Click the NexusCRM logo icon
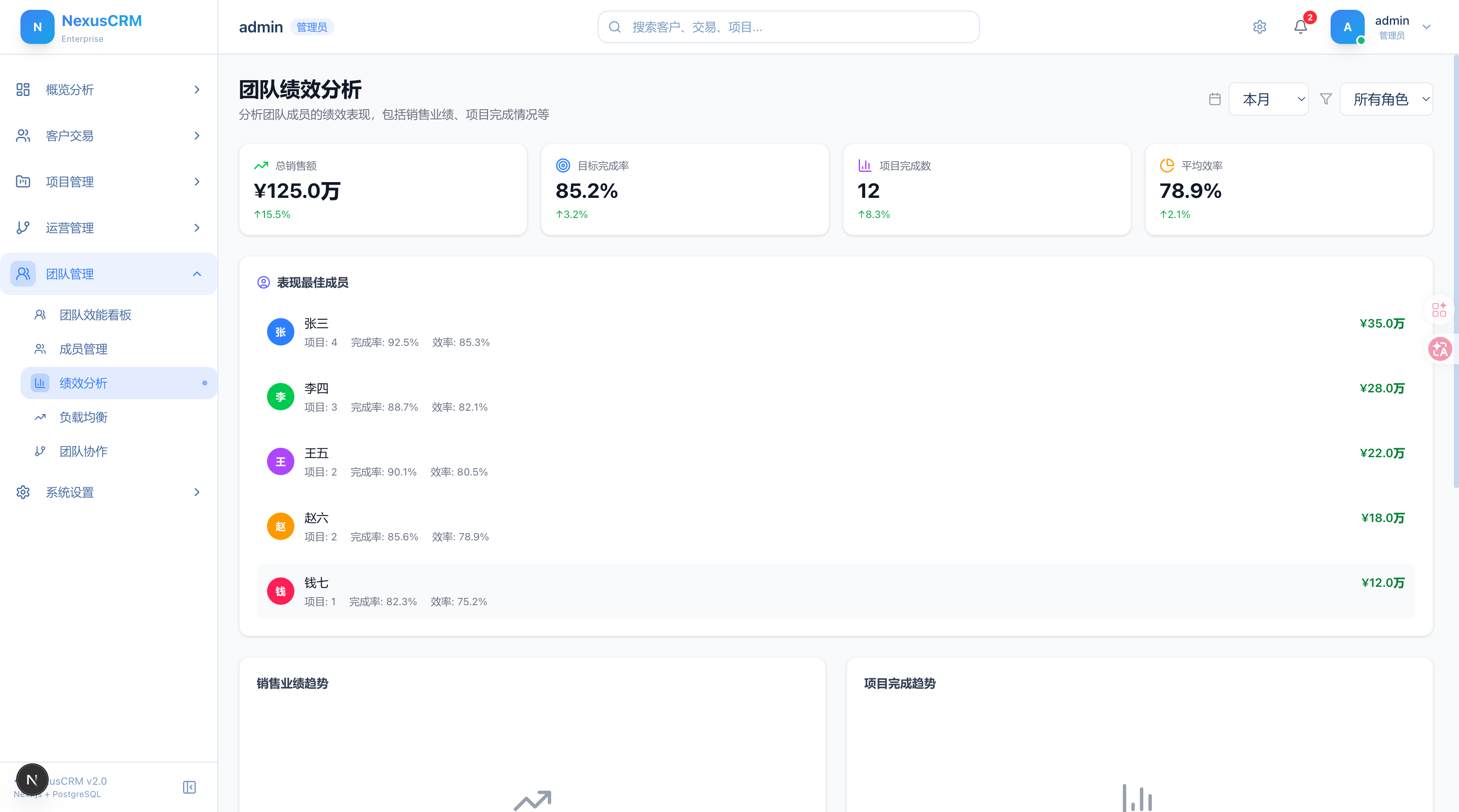1459x812 pixels. 38,26
